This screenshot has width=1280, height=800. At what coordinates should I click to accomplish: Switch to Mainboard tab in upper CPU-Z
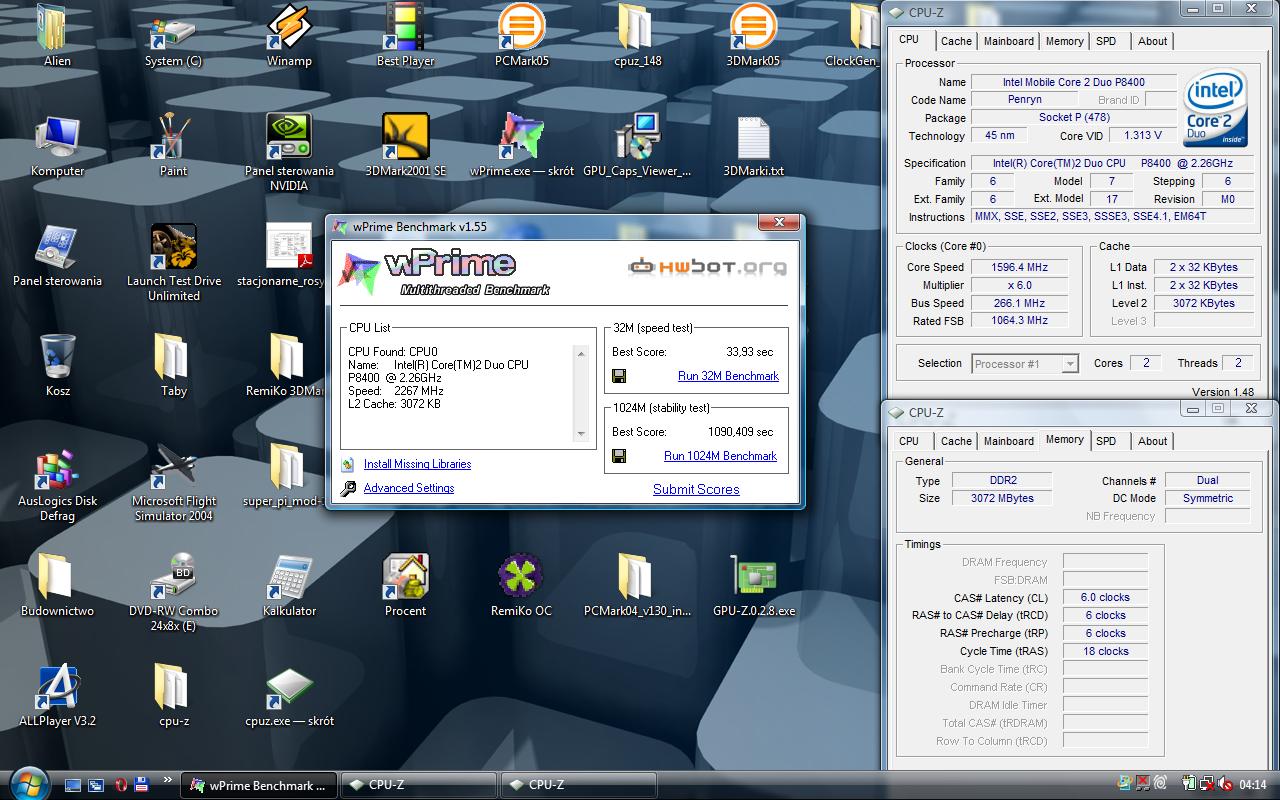click(x=1008, y=41)
